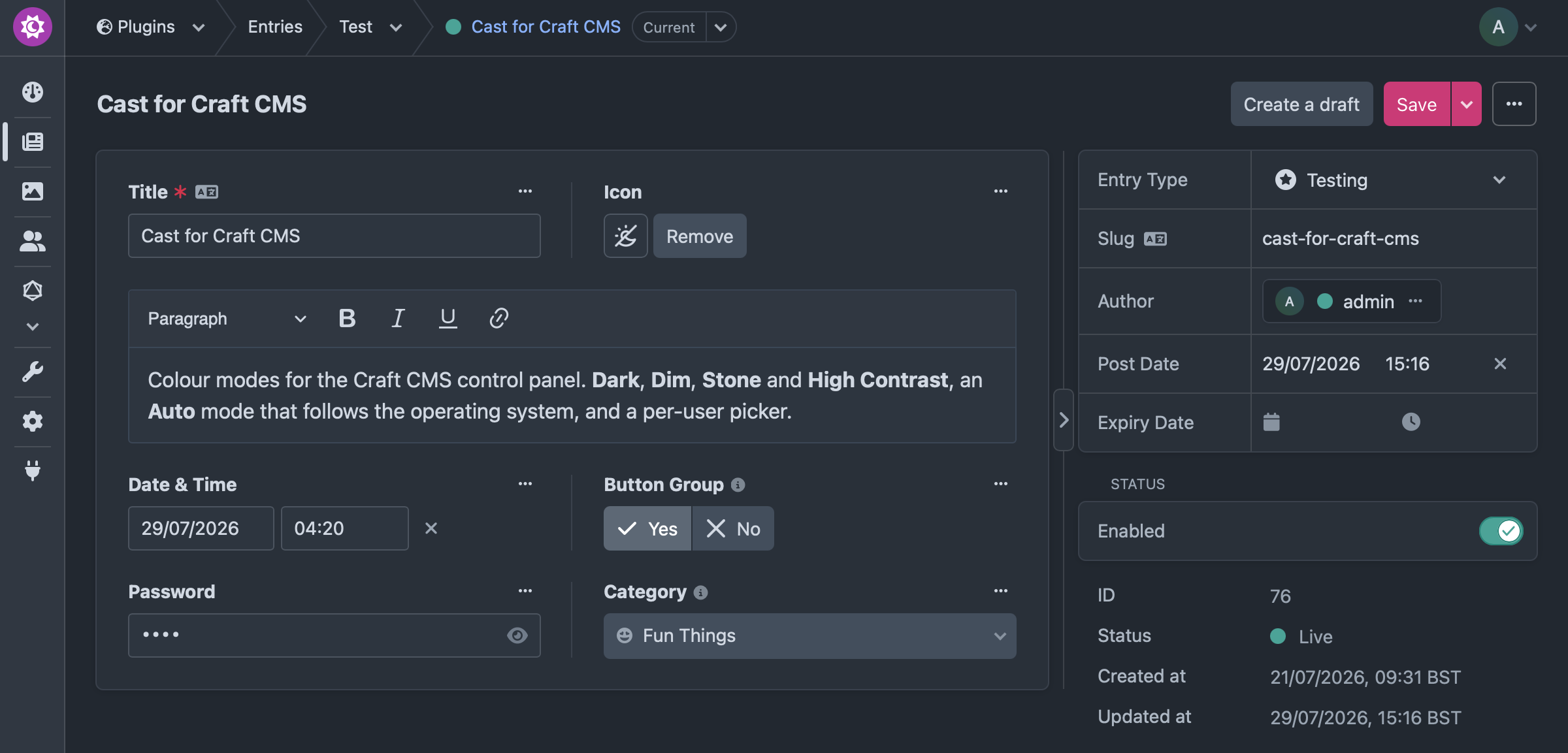Screen dimensions: 1568x753
Task: Click the Title translation indicator icon
Action: point(206,192)
